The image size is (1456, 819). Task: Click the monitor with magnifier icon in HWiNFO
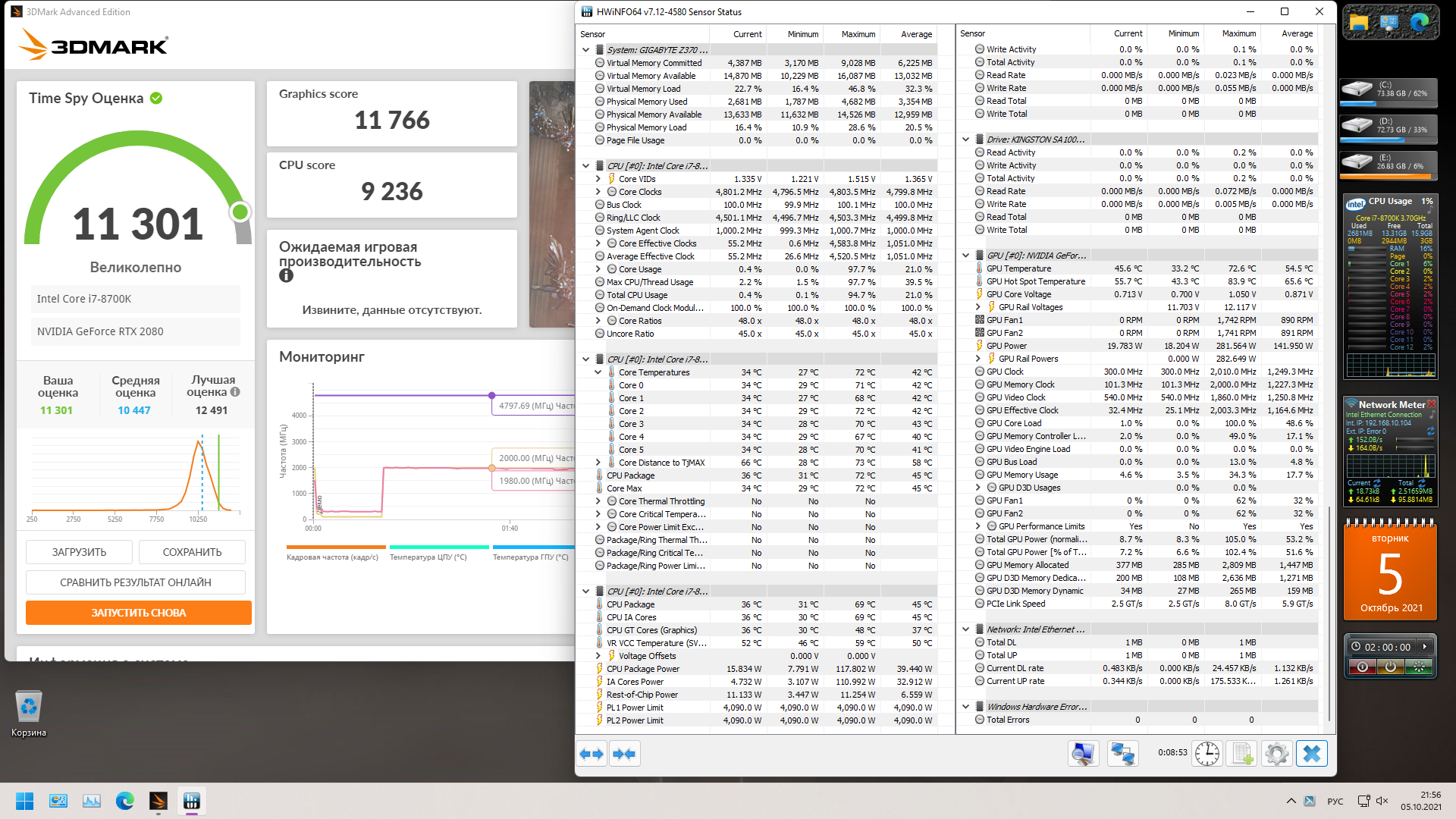(1083, 754)
